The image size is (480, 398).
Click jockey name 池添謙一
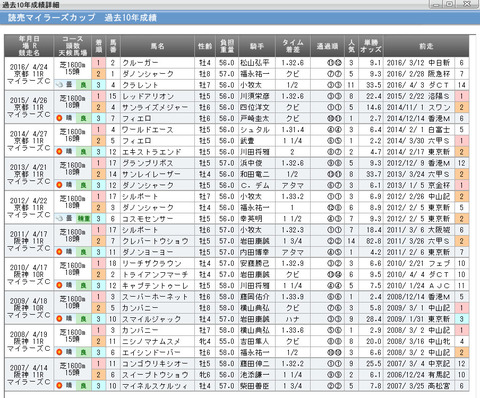(255, 375)
